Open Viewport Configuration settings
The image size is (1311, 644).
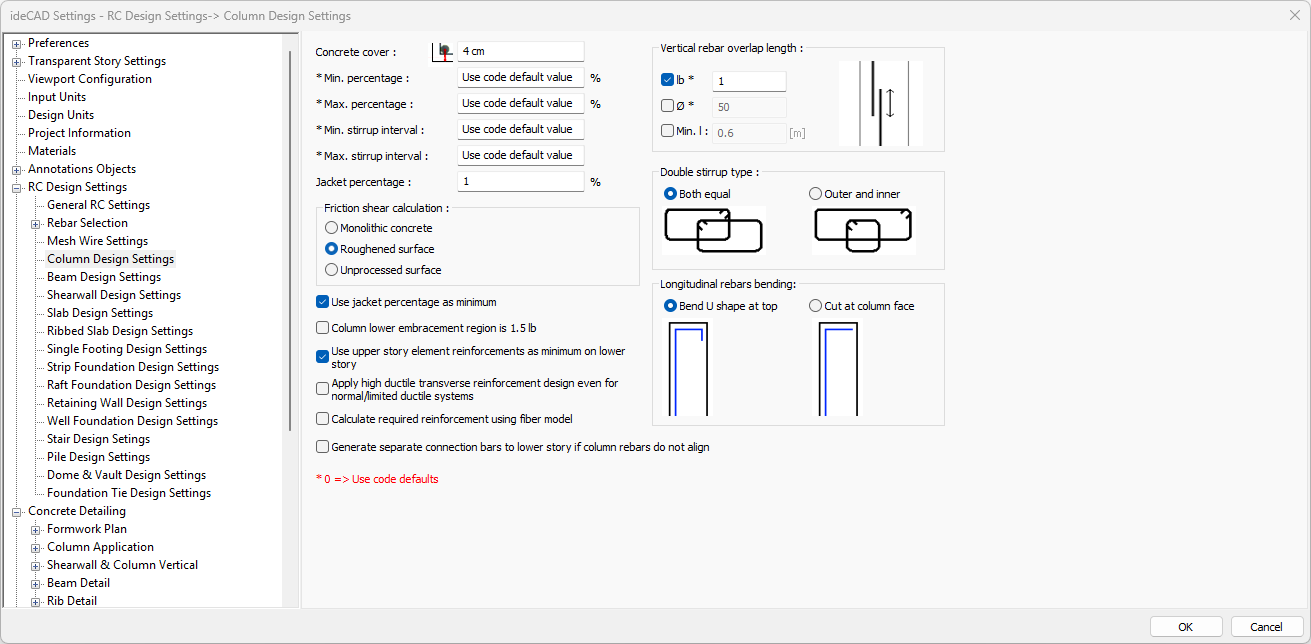tap(90, 79)
